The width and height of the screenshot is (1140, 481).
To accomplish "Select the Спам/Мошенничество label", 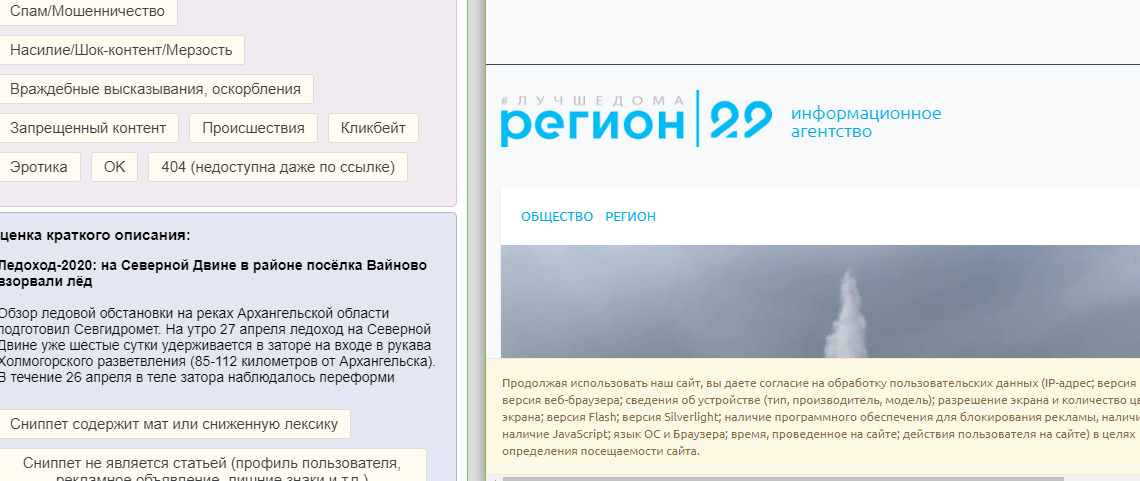I will pos(87,12).
